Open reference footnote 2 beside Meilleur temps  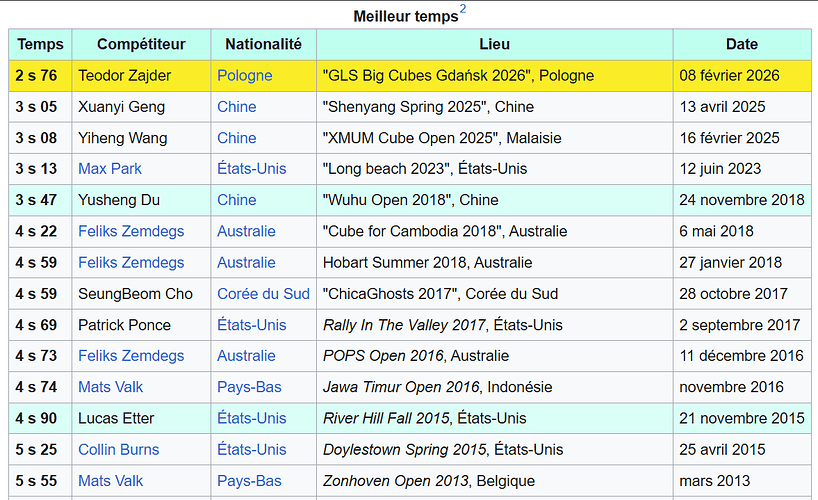(x=463, y=9)
